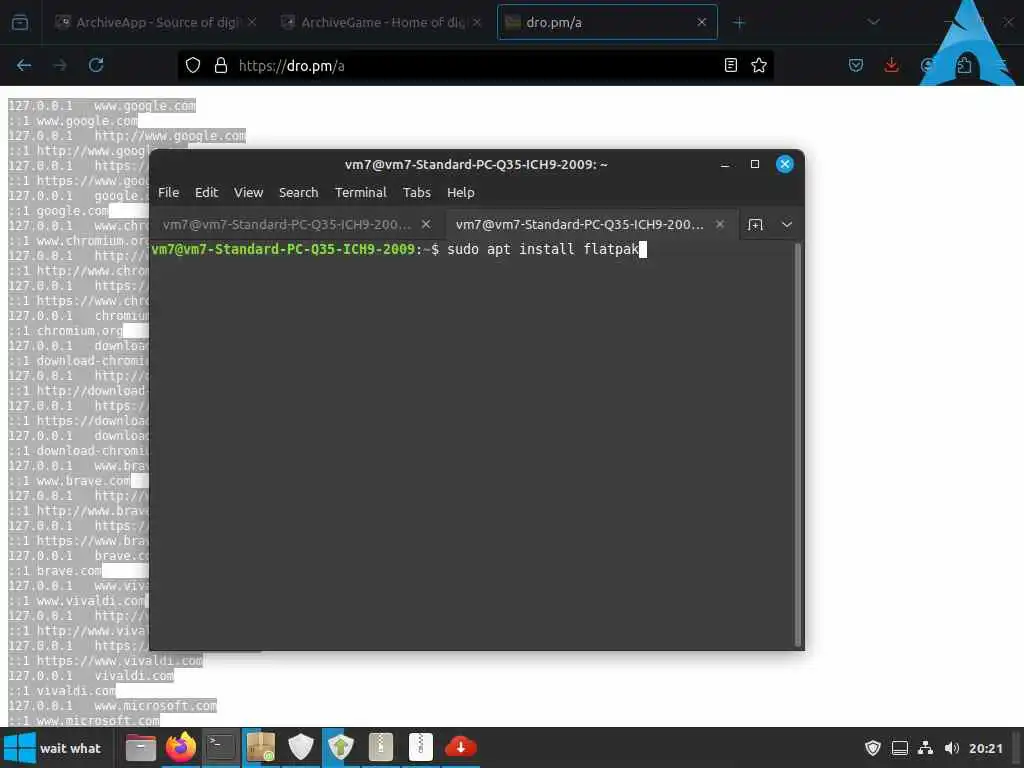View site security padlock info
The width and height of the screenshot is (1024, 768).
point(221,65)
